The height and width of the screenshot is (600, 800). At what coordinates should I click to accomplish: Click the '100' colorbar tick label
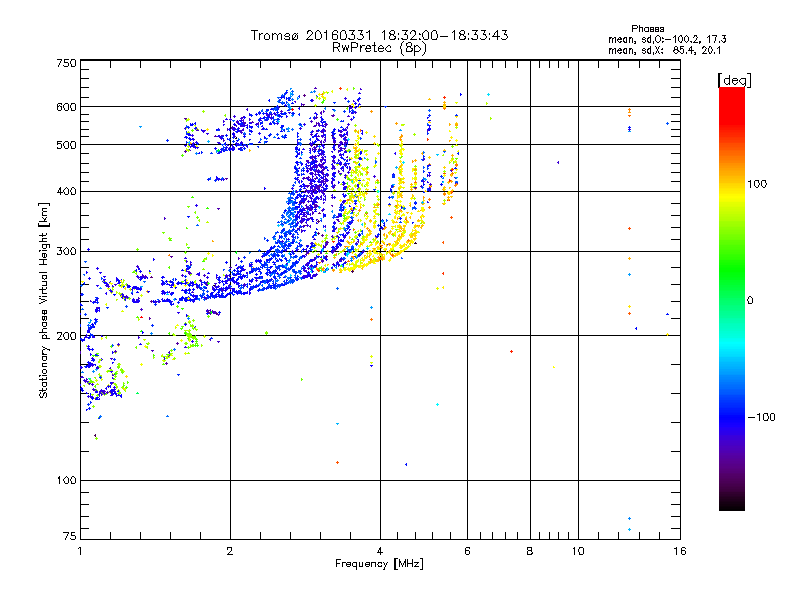[x=757, y=184]
